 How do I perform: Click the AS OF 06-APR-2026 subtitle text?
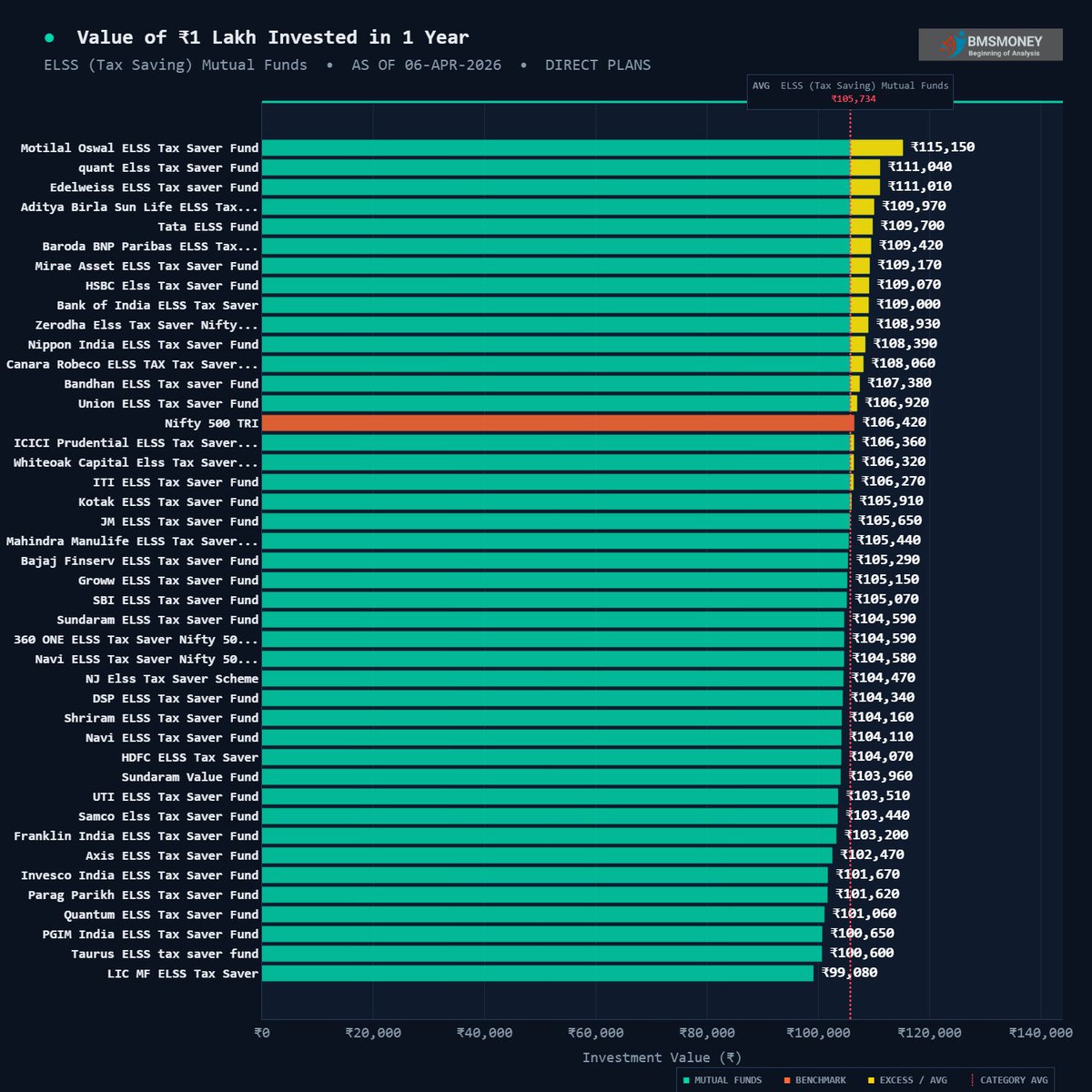427,66
